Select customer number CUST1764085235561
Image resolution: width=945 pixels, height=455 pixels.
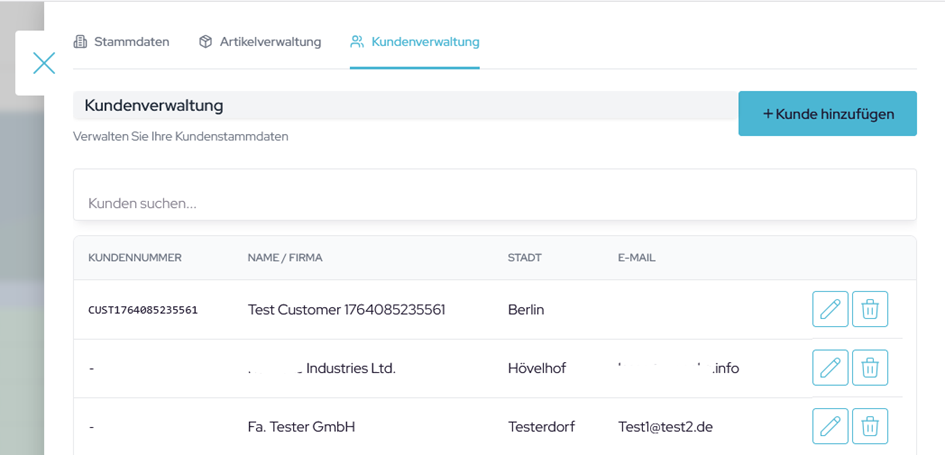pyautogui.click(x=143, y=310)
